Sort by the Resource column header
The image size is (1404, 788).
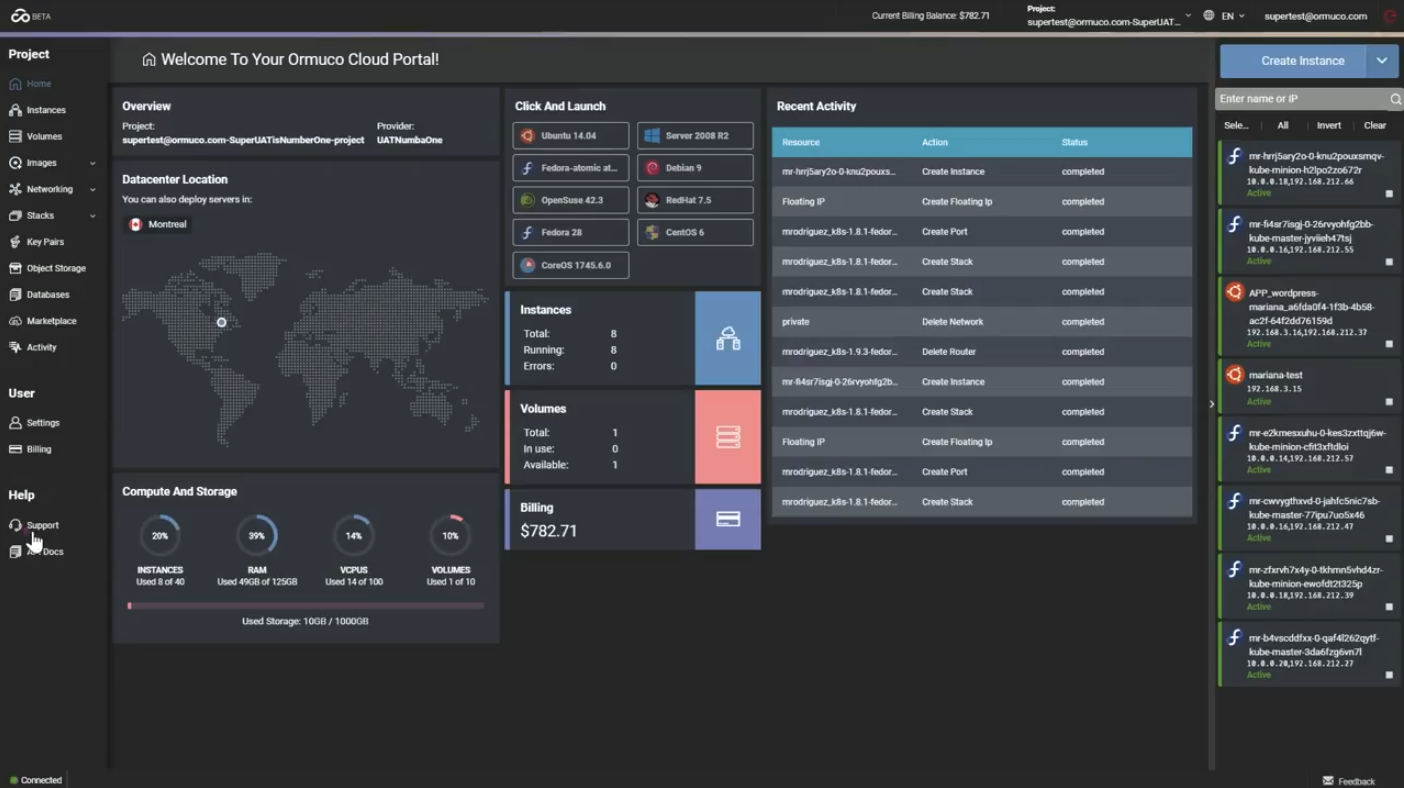pyautogui.click(x=801, y=143)
